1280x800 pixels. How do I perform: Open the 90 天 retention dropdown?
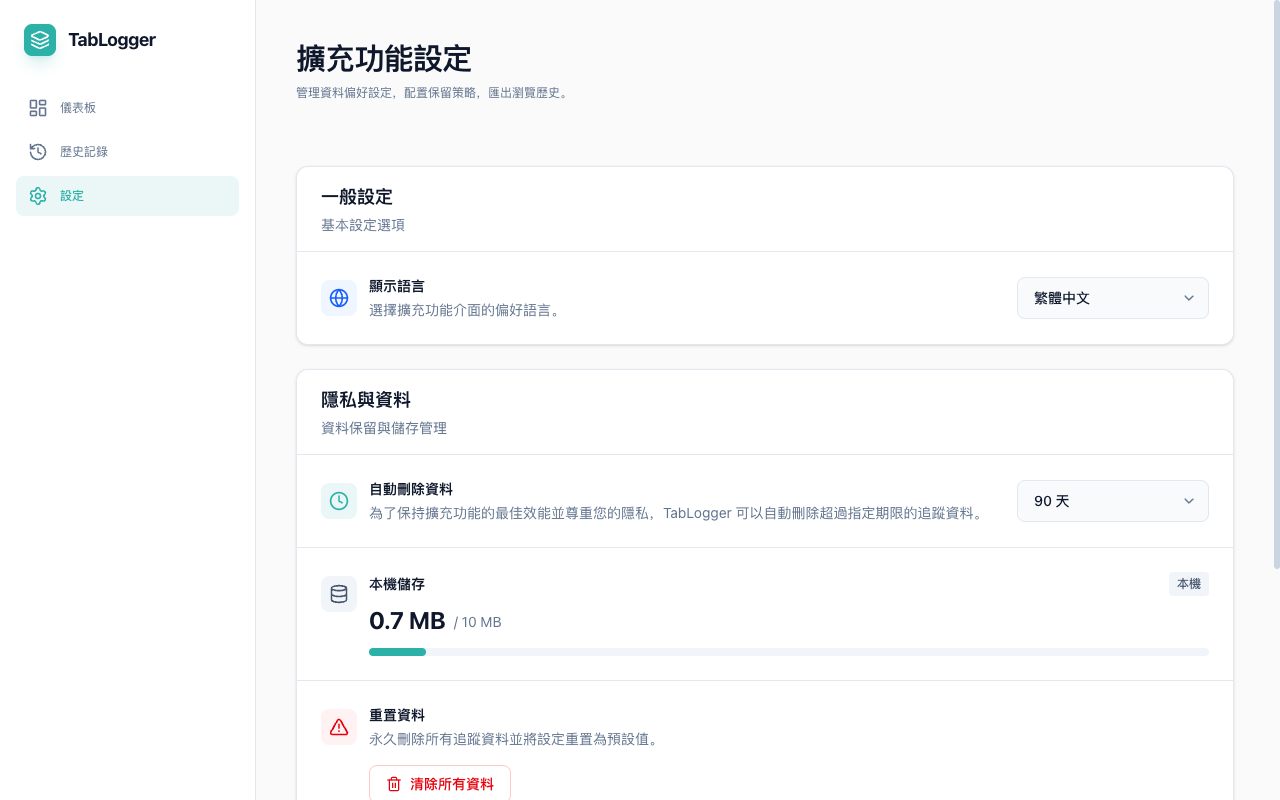pos(1112,500)
